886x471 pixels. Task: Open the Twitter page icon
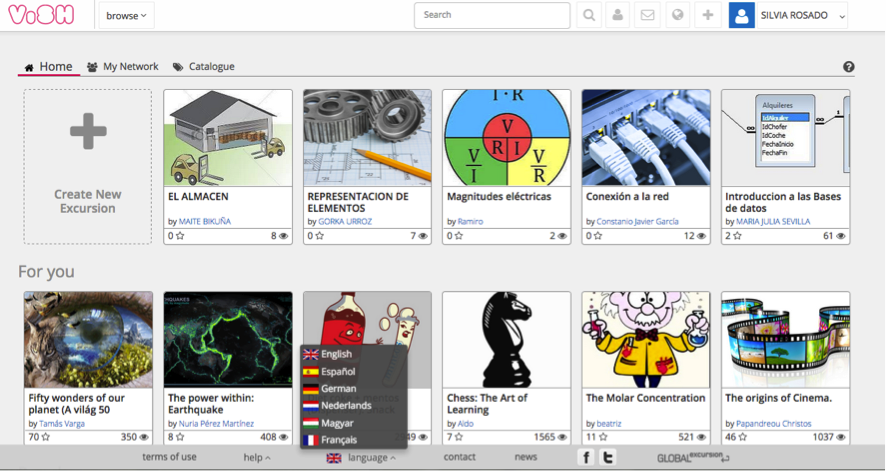(608, 457)
